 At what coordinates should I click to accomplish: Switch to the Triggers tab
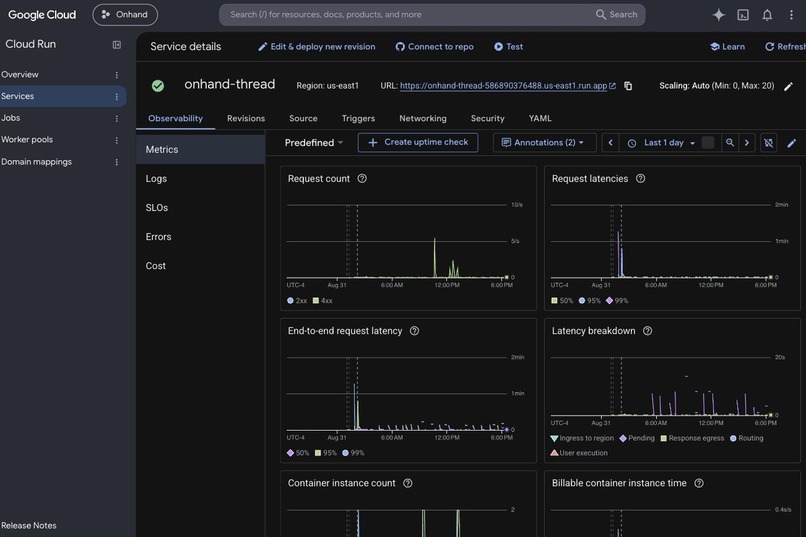(x=358, y=119)
